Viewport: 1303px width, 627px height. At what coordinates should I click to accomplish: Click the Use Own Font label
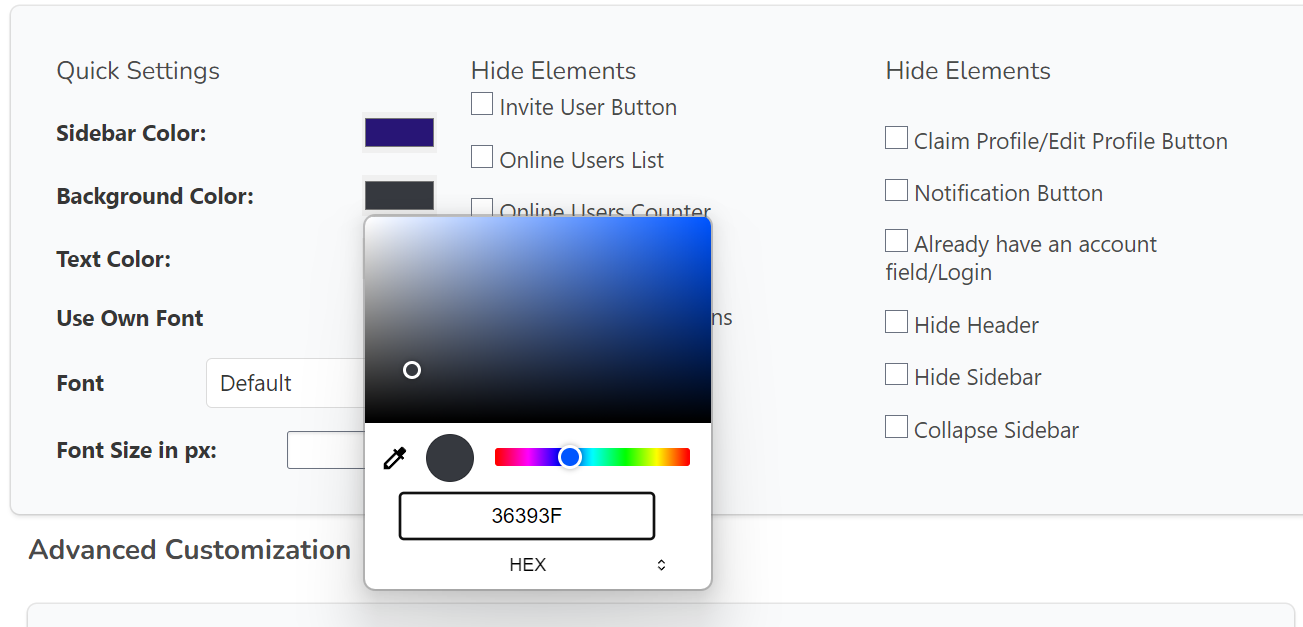(x=130, y=318)
